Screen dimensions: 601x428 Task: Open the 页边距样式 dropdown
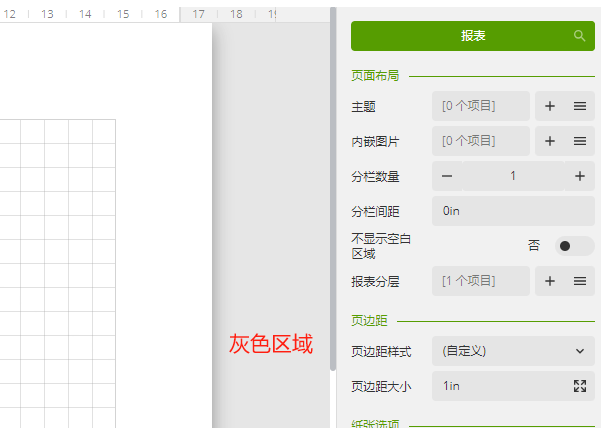pos(513,351)
